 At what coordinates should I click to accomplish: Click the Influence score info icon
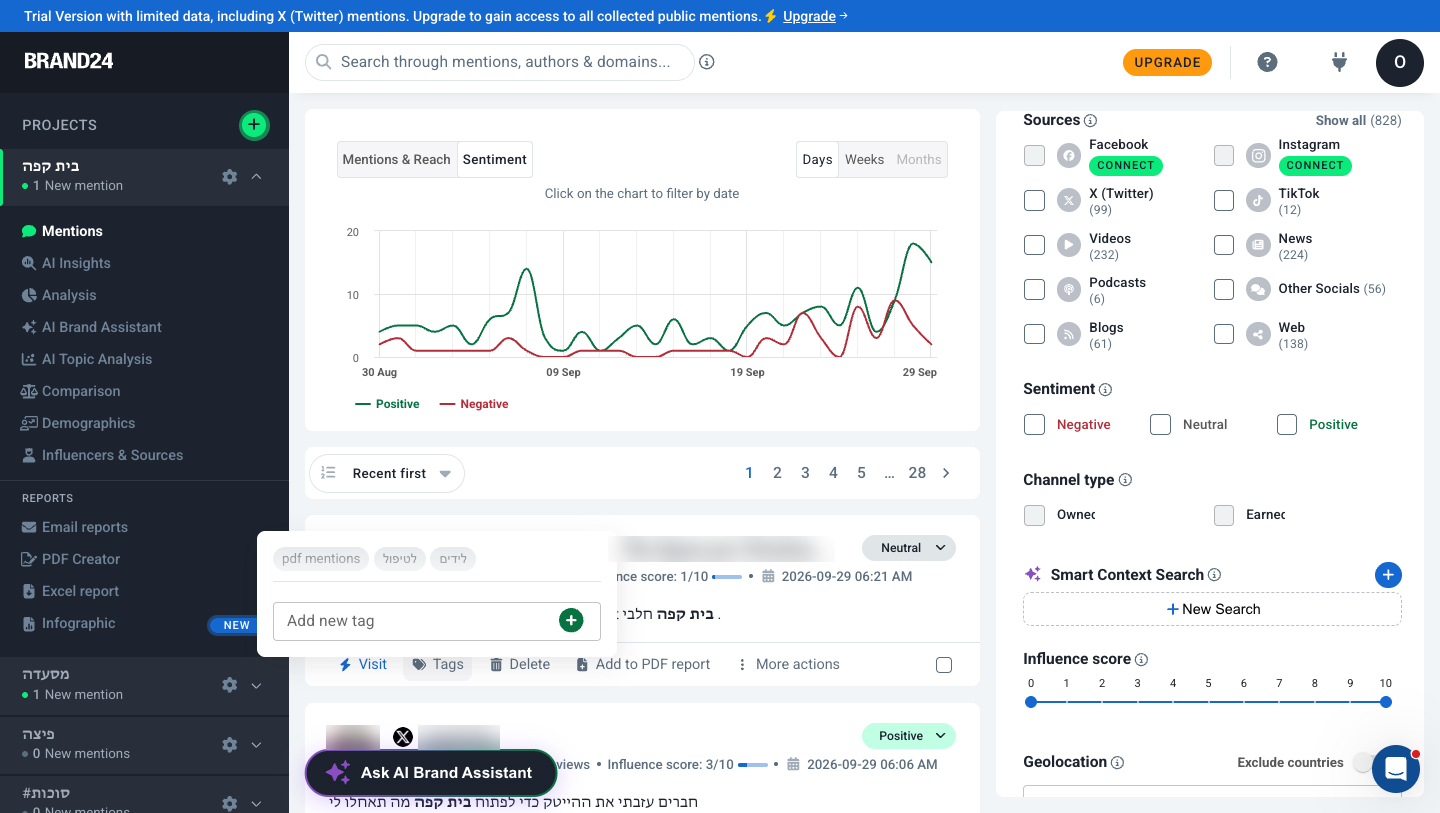pos(1141,659)
